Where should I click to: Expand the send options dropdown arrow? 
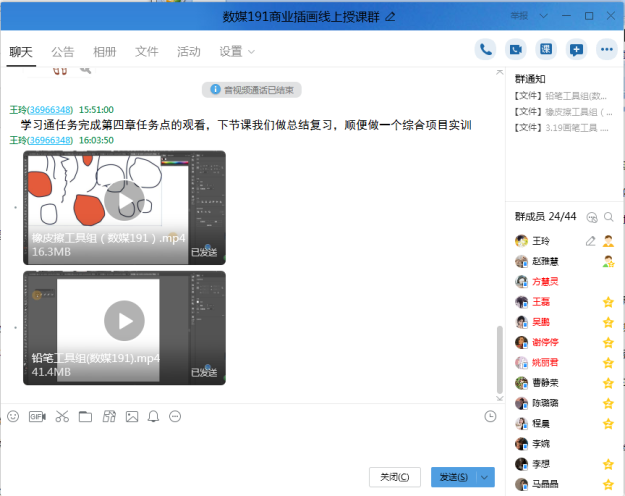click(x=486, y=477)
